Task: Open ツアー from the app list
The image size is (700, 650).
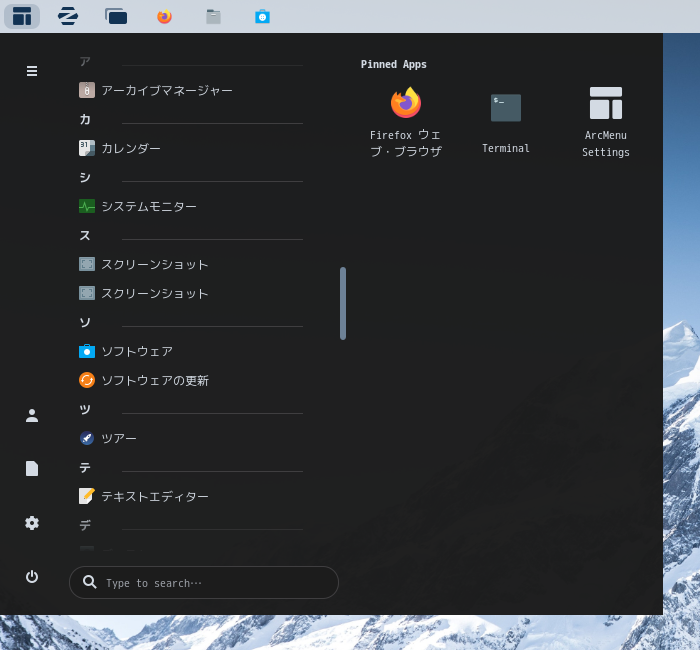Action: (191, 438)
